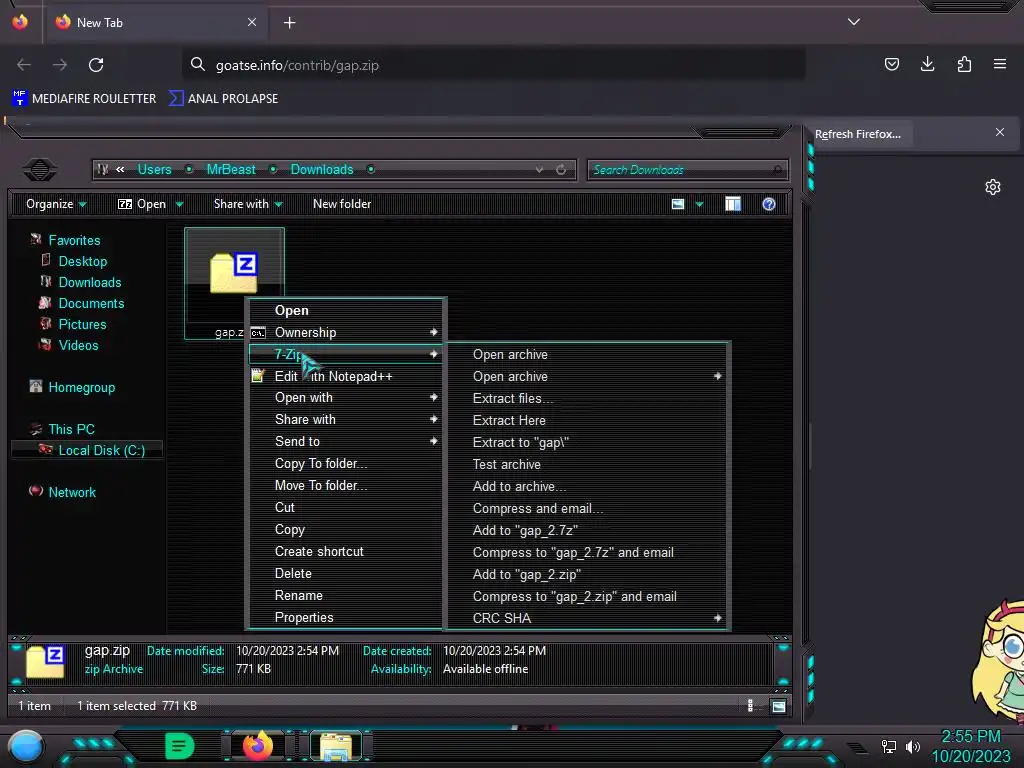1024x768 pixels.
Task: Choose Properties in context menu
Action: click(x=346, y=618)
